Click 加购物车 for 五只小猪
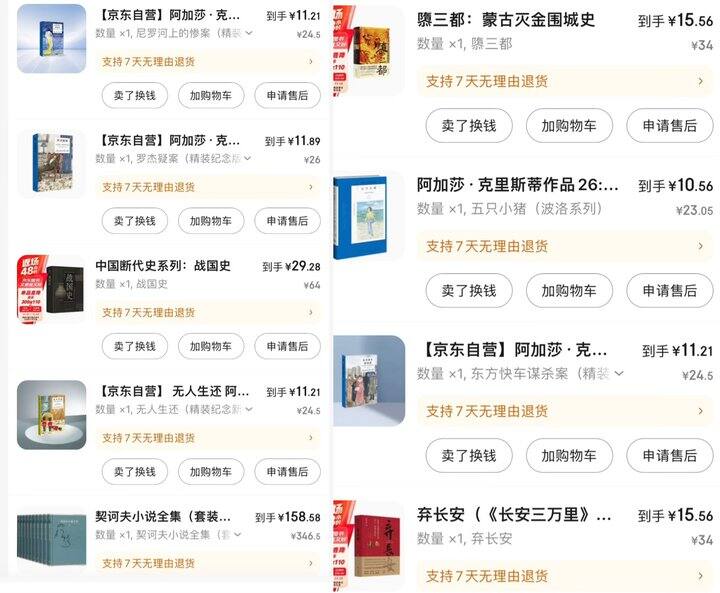Image resolution: width=720 pixels, height=593 pixels. pos(569,290)
